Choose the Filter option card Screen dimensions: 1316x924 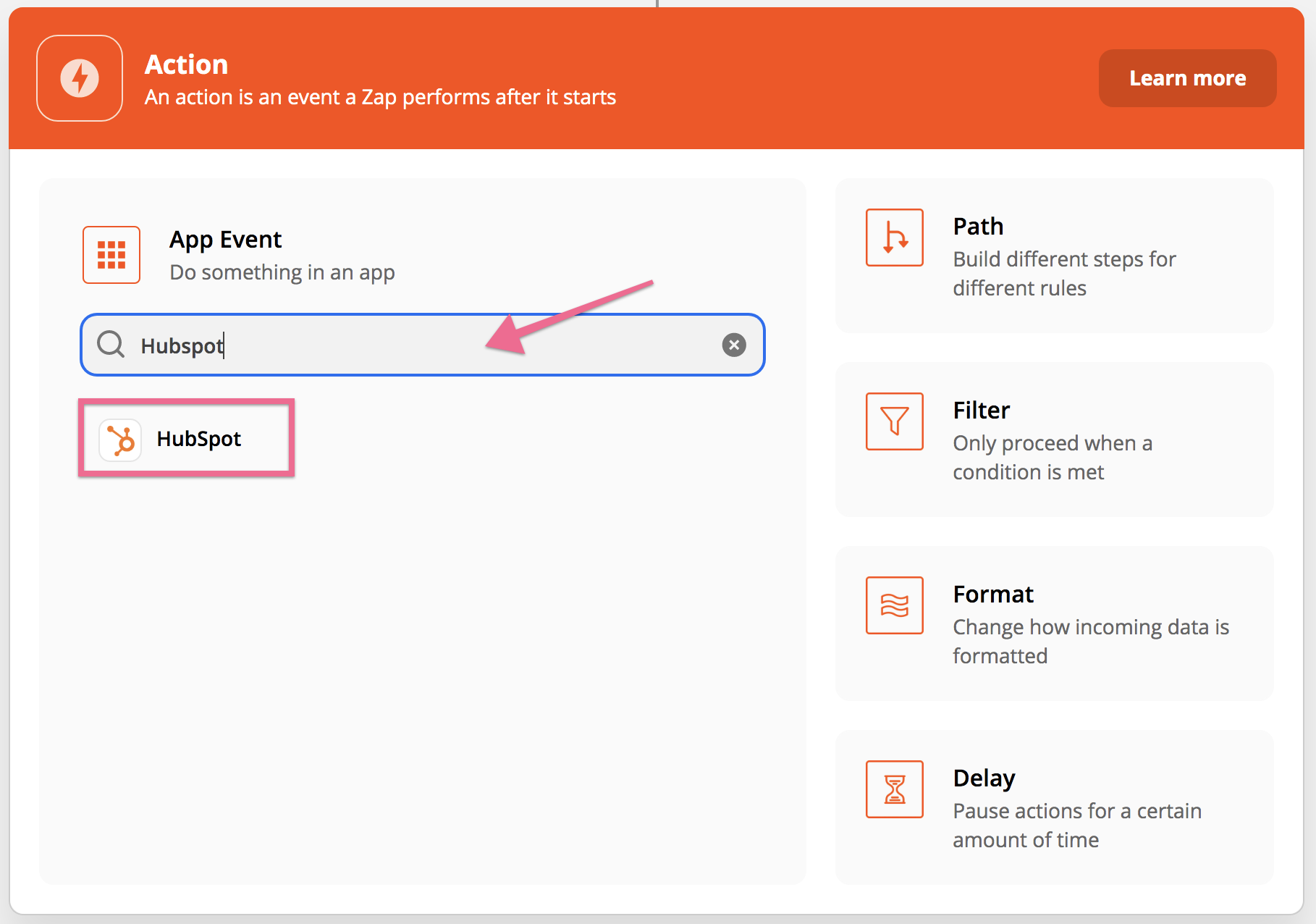click(1054, 440)
